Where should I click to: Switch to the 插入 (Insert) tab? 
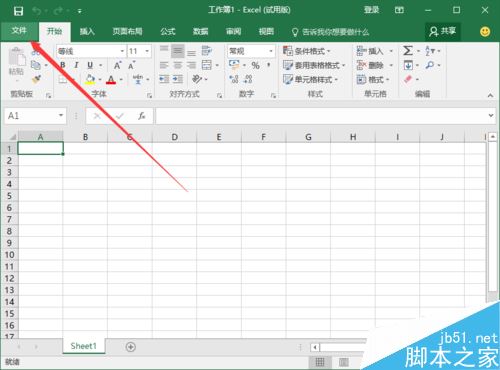[87, 32]
